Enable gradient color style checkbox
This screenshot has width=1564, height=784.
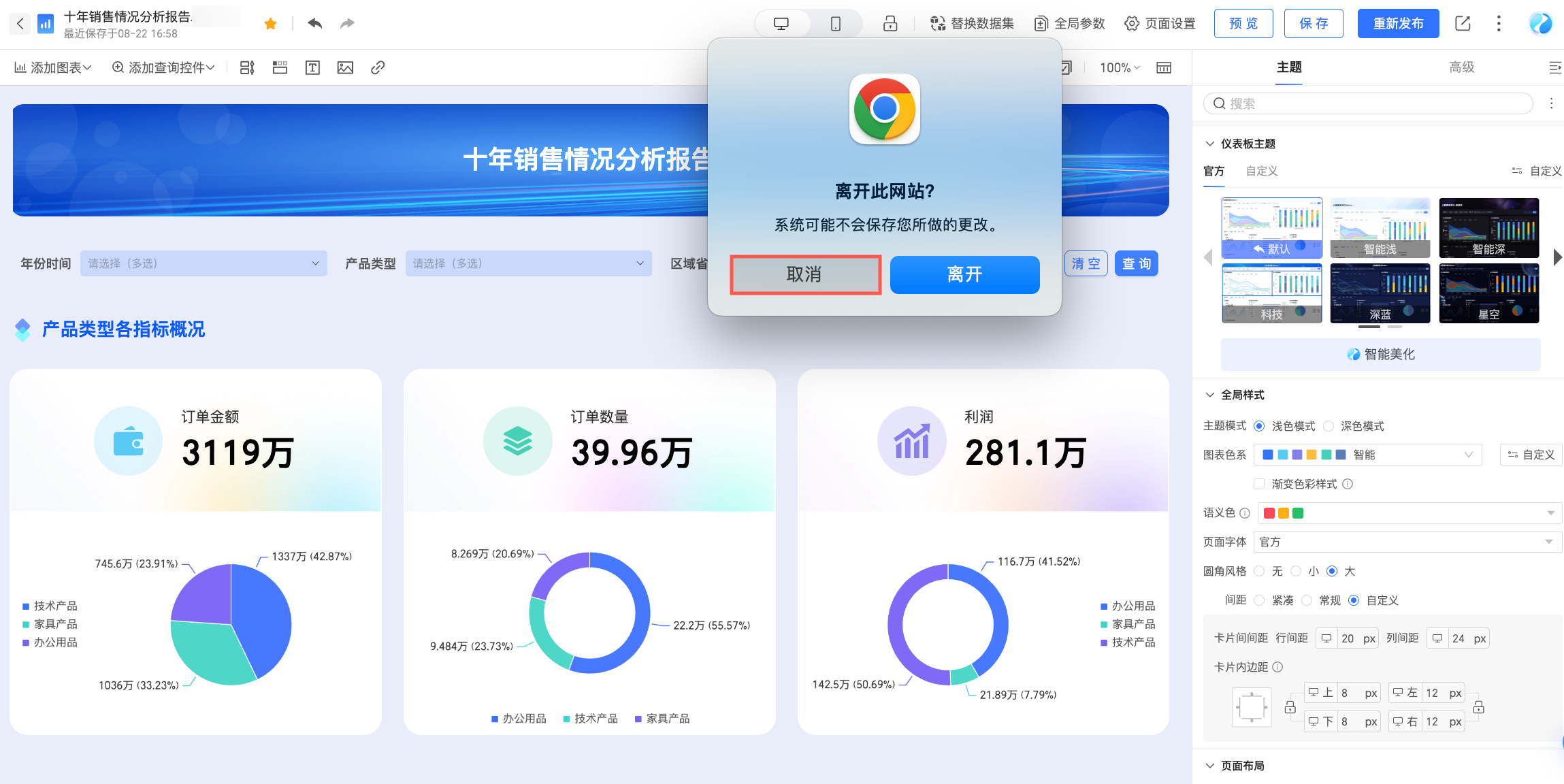[1259, 484]
